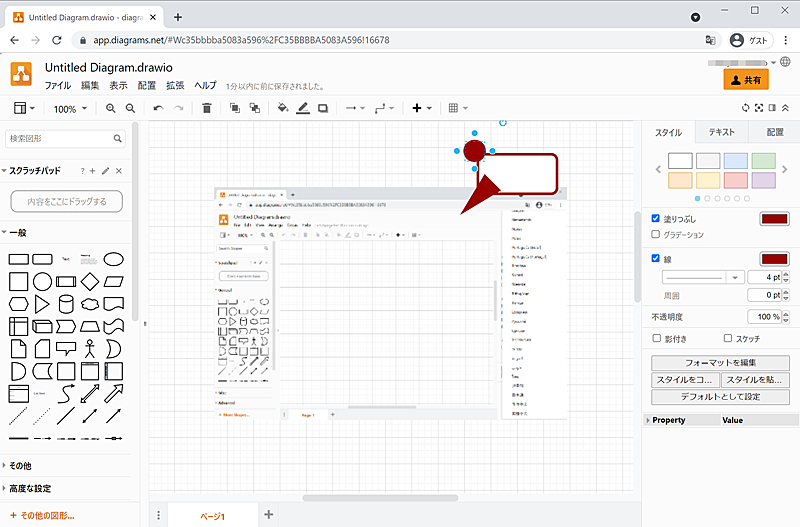The height and width of the screenshot is (527, 800).
Task: Open the 100% zoom dropdown
Action: (70, 108)
